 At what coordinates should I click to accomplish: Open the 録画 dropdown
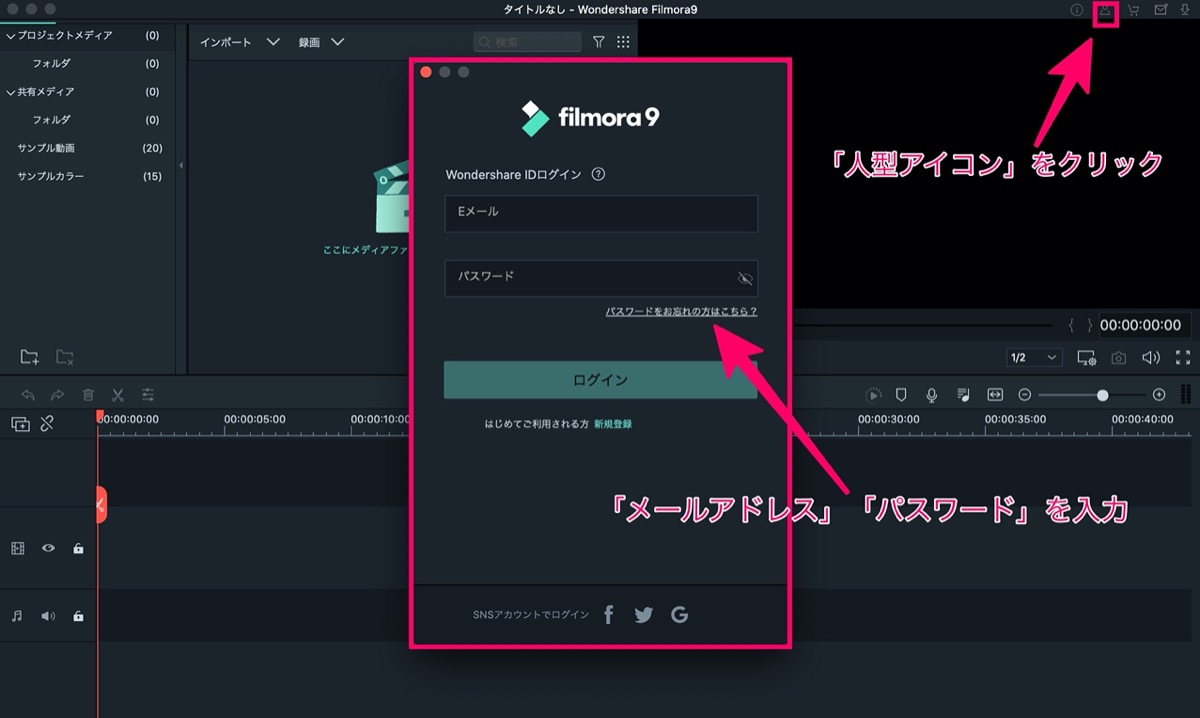[320, 43]
